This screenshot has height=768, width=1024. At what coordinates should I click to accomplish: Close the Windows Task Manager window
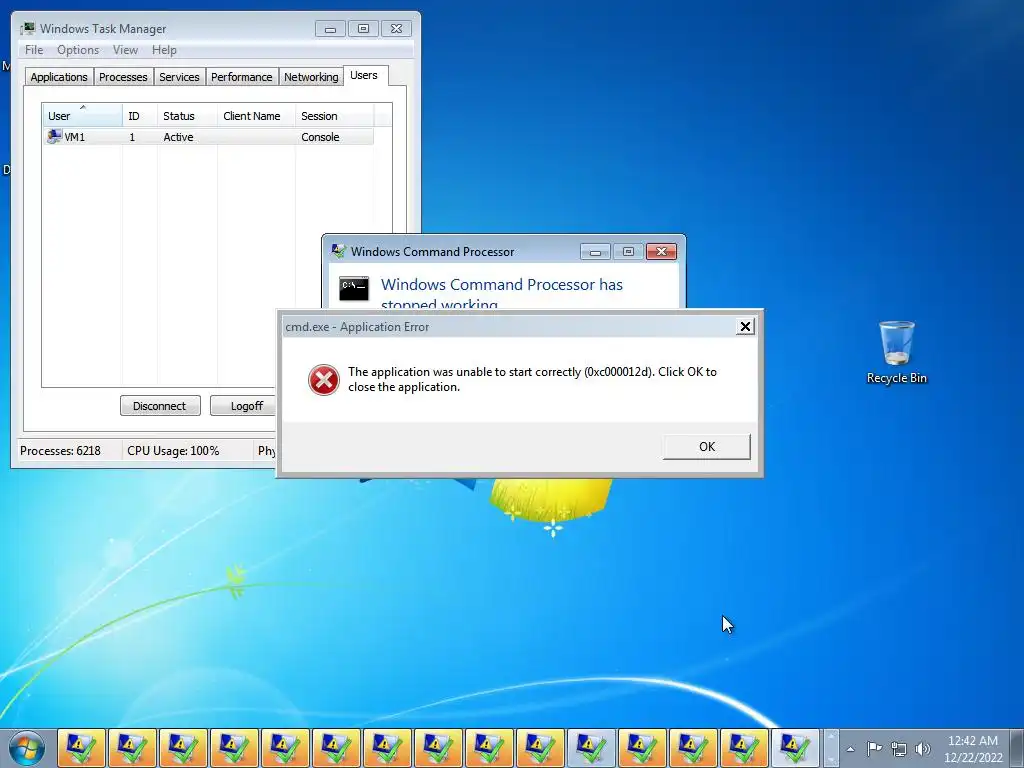pyautogui.click(x=396, y=29)
